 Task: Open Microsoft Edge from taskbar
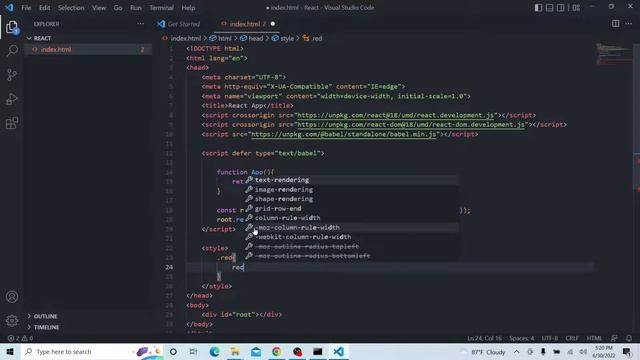214,351
